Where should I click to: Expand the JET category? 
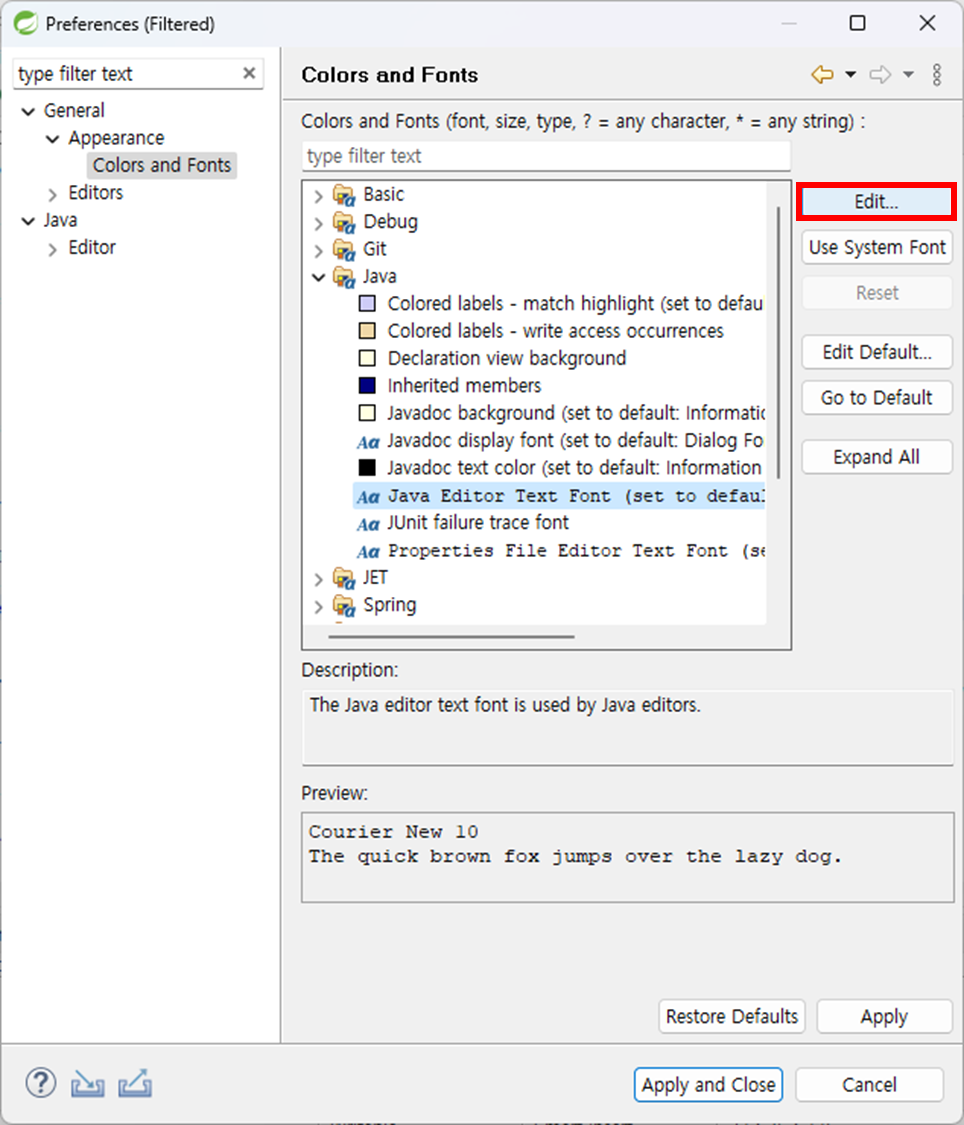tap(318, 579)
